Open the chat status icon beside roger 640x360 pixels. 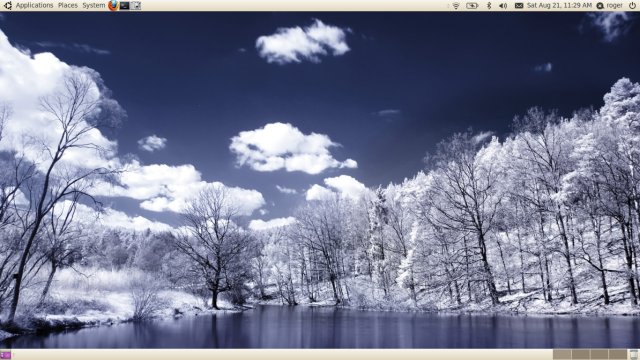tap(600, 6)
